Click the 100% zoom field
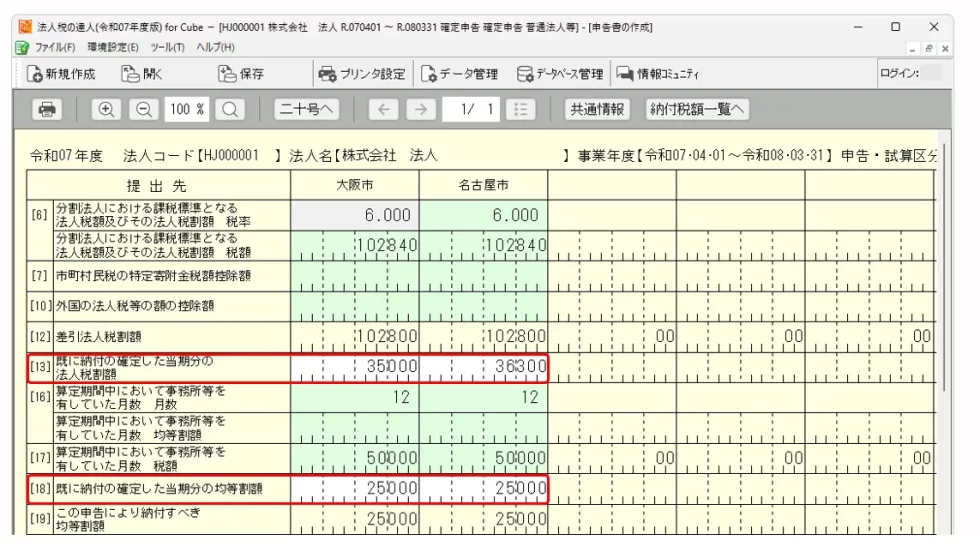 pos(187,109)
